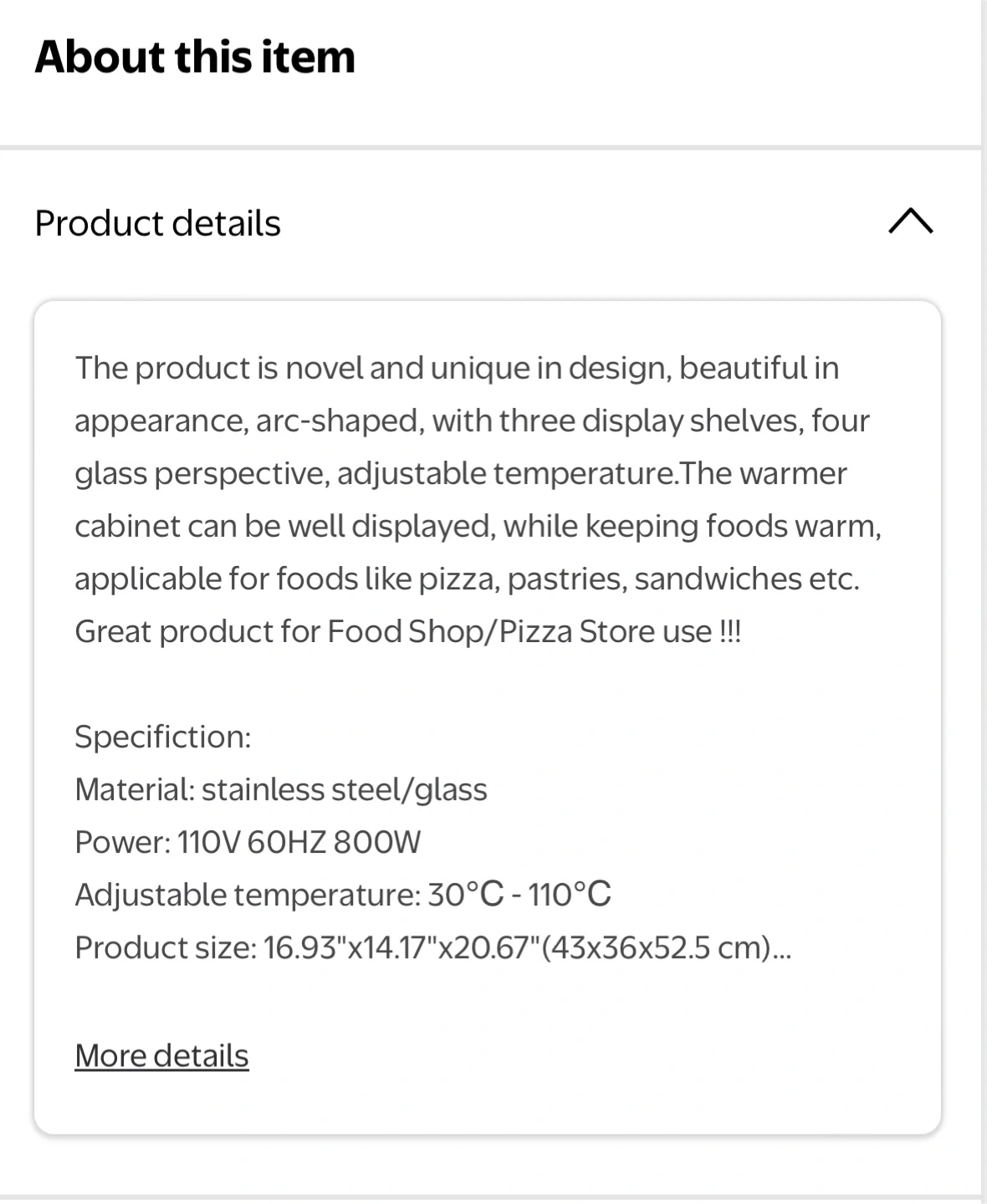Click the "glass perspective, adjustable temperature" line
The height and width of the screenshot is (1204, 987).
(x=460, y=473)
